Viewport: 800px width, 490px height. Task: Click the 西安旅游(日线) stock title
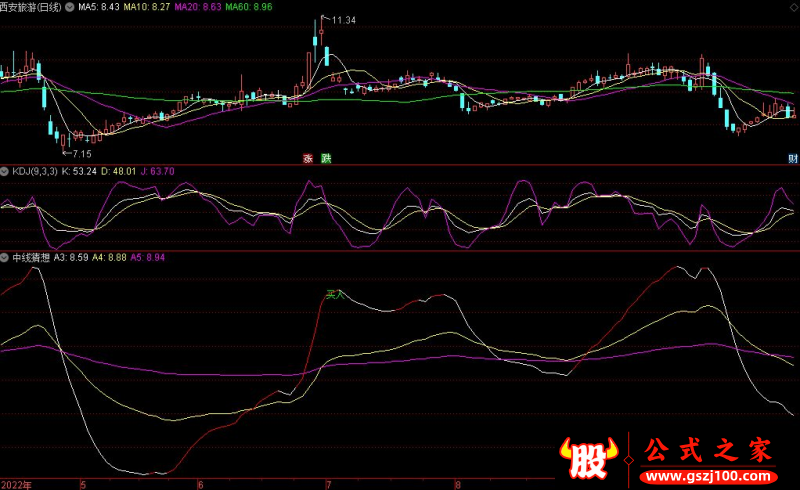(30, 7)
